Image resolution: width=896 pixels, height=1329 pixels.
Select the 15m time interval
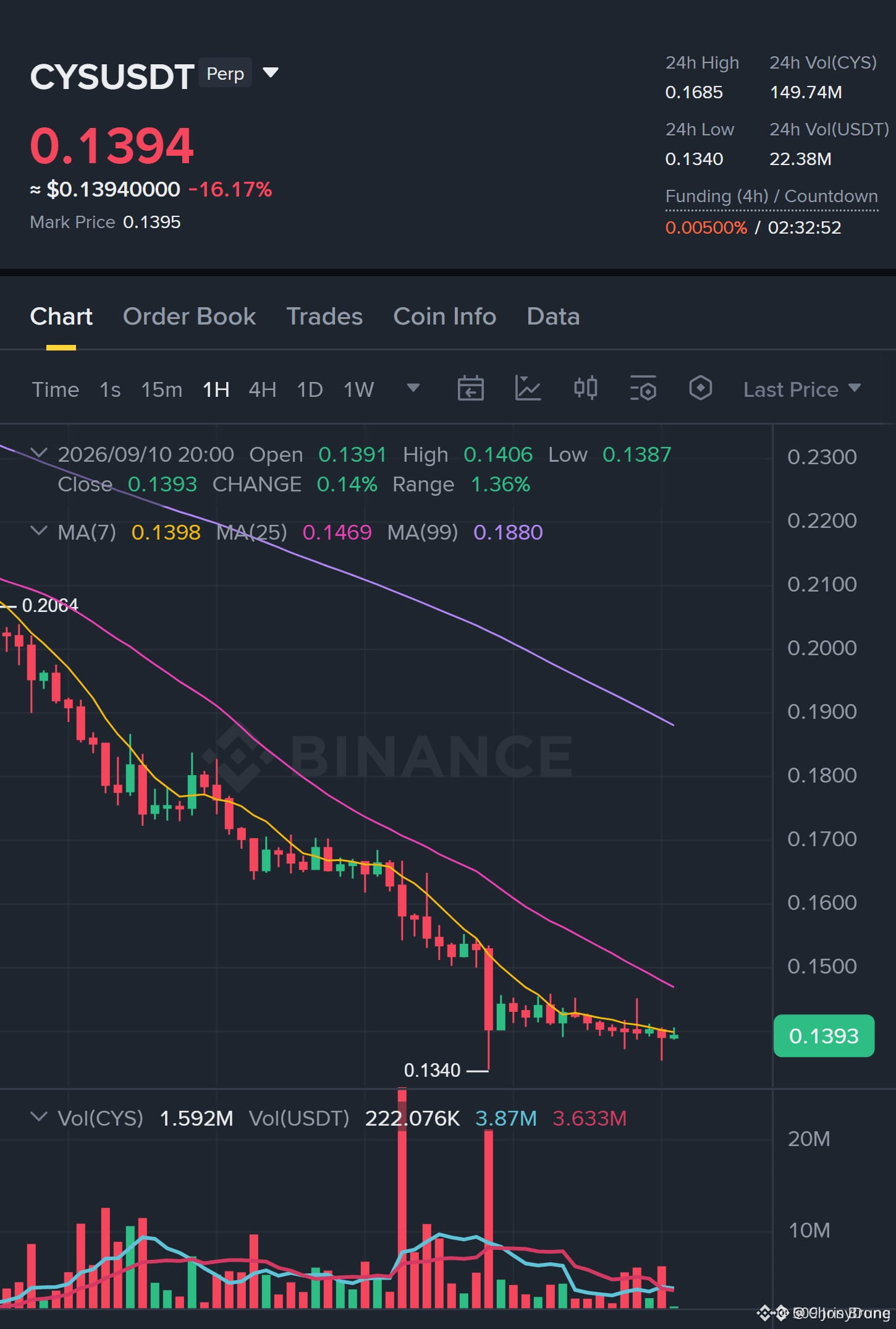[x=161, y=389]
